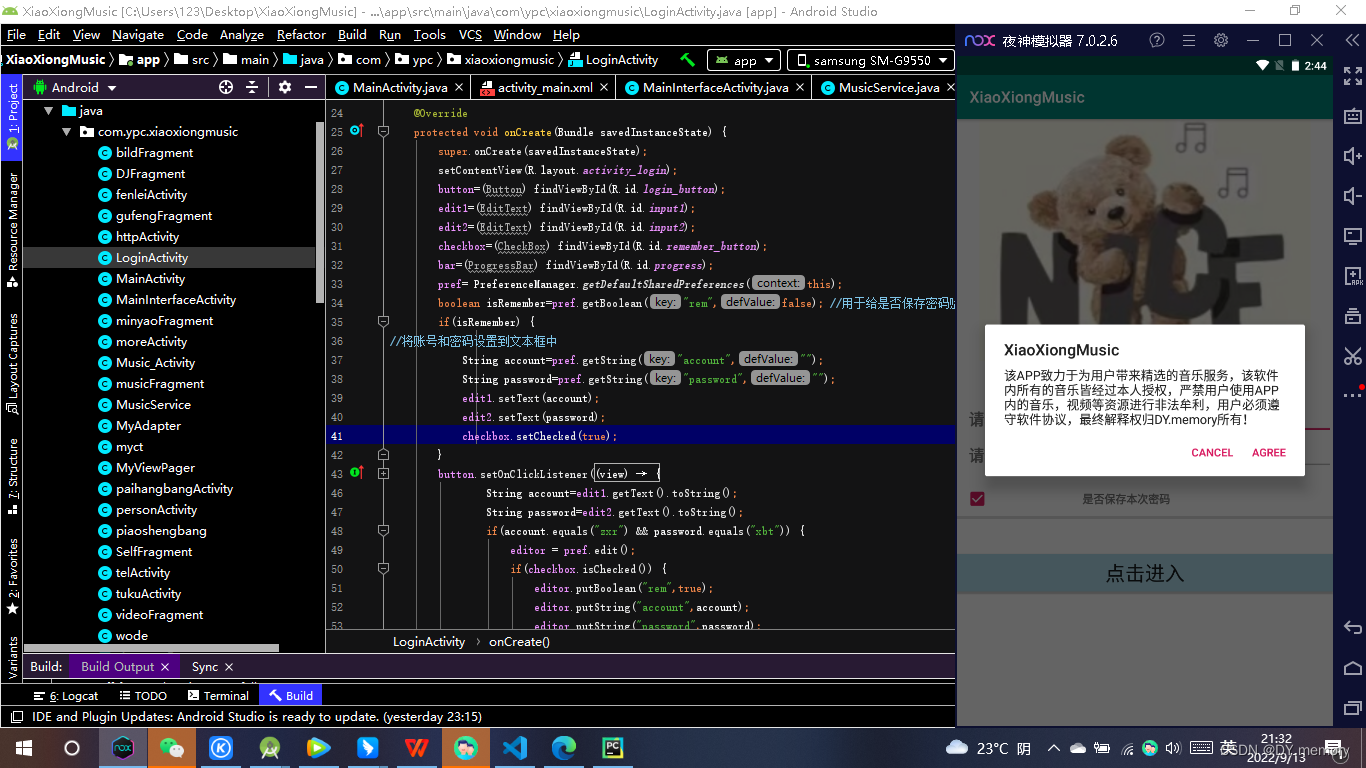
Task: Open Resource Manager side tool window
Action: [x=13, y=230]
